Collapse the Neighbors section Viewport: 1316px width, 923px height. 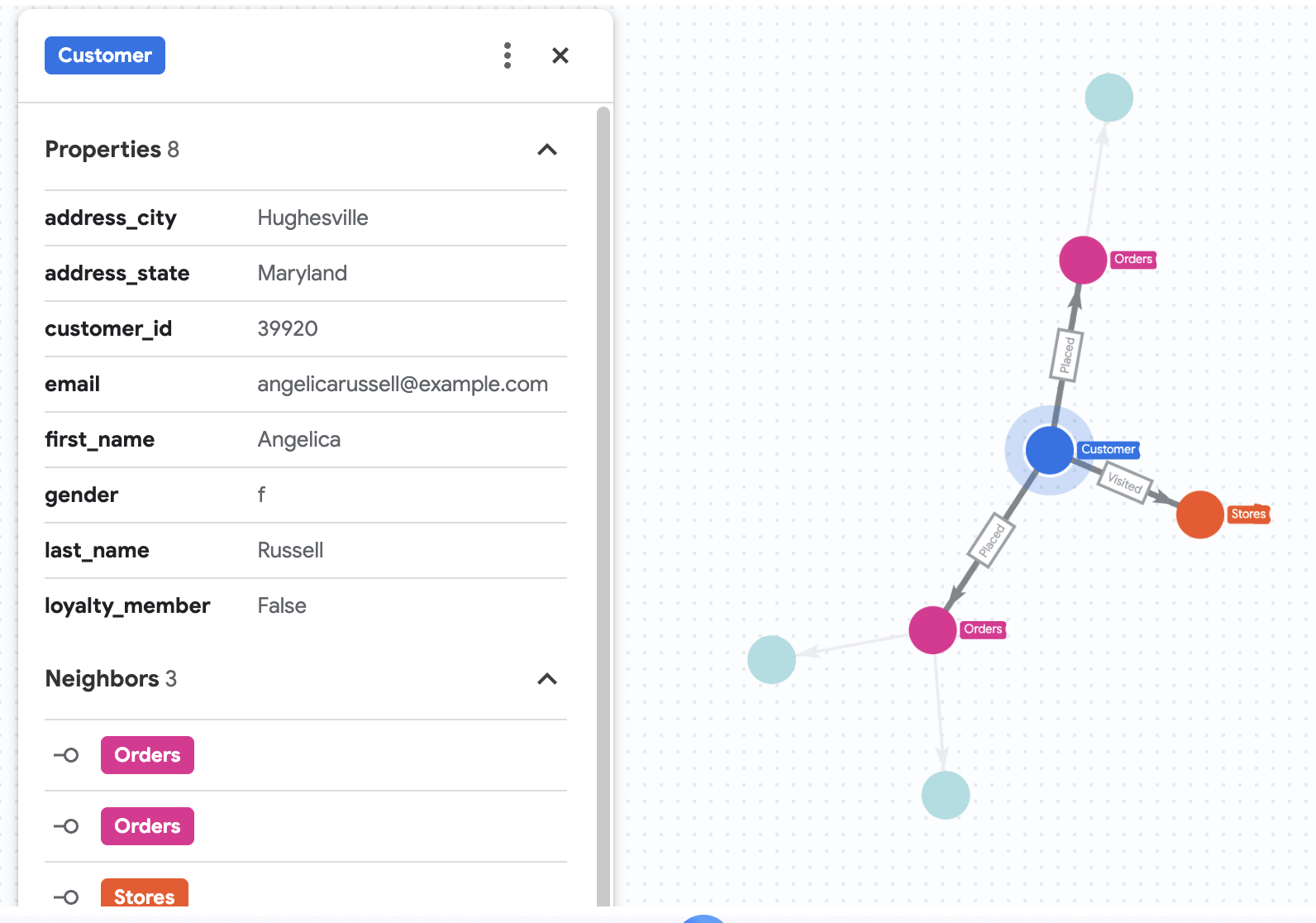click(547, 679)
